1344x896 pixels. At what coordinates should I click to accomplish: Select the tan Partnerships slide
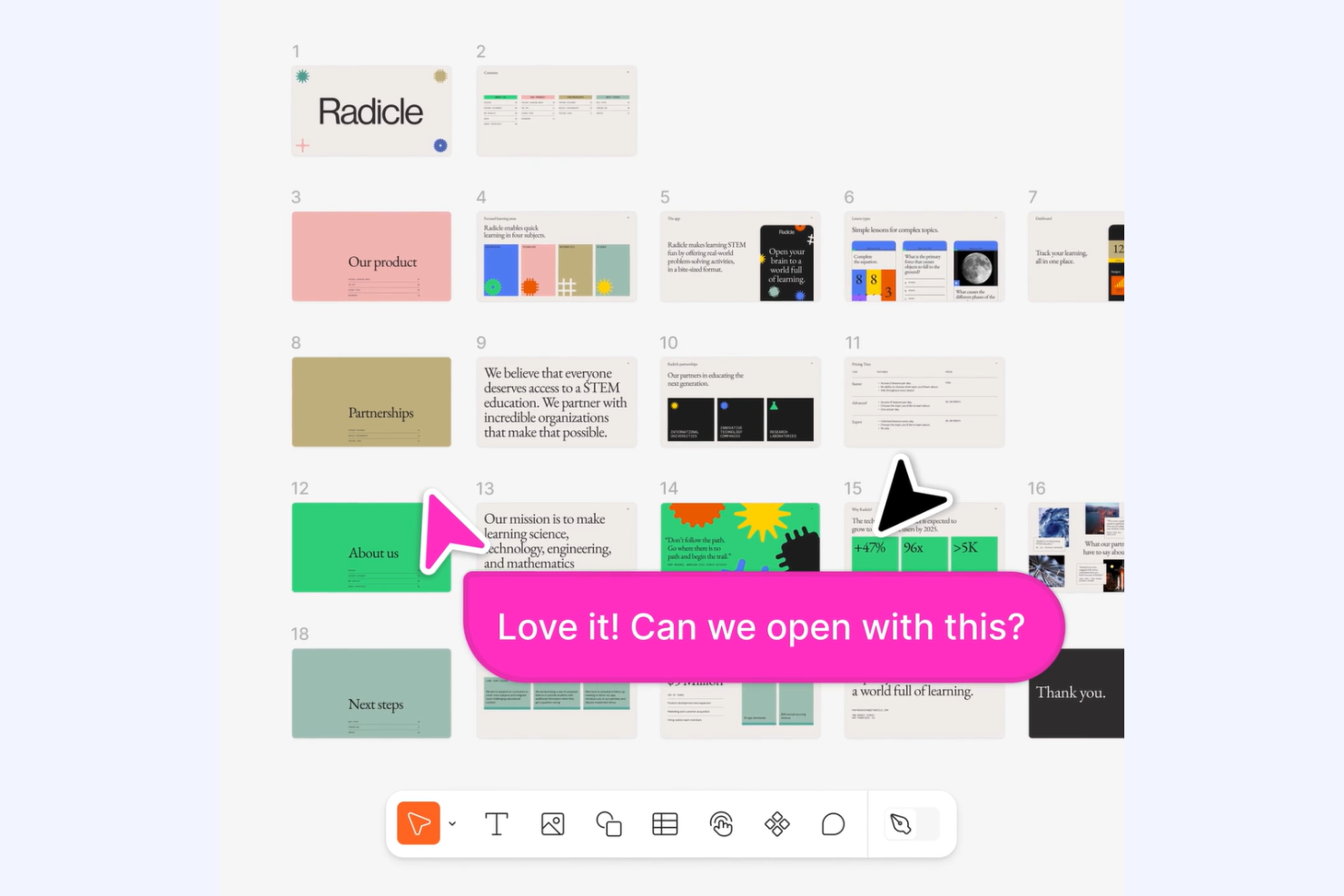371,401
